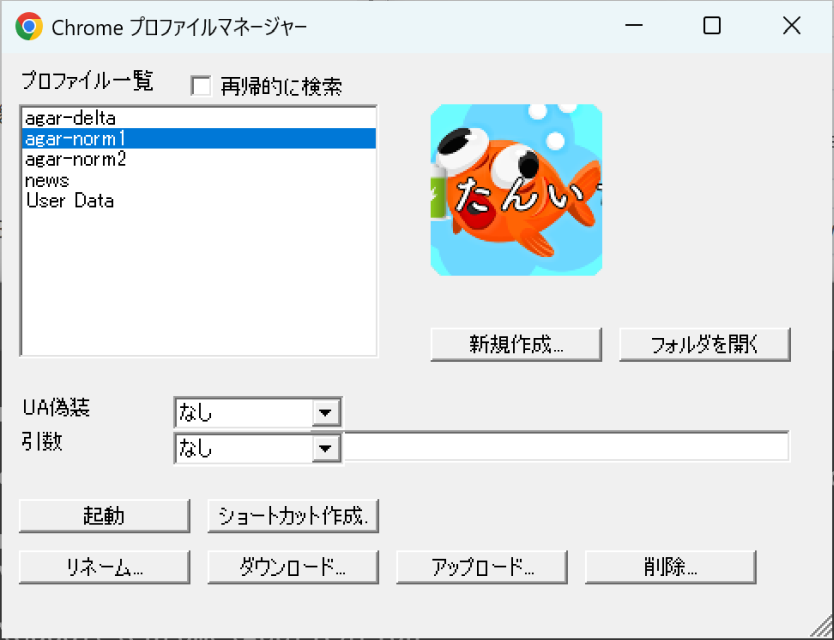Click the 新規作成 button
Screen dimensions: 834x640
(x=516, y=344)
